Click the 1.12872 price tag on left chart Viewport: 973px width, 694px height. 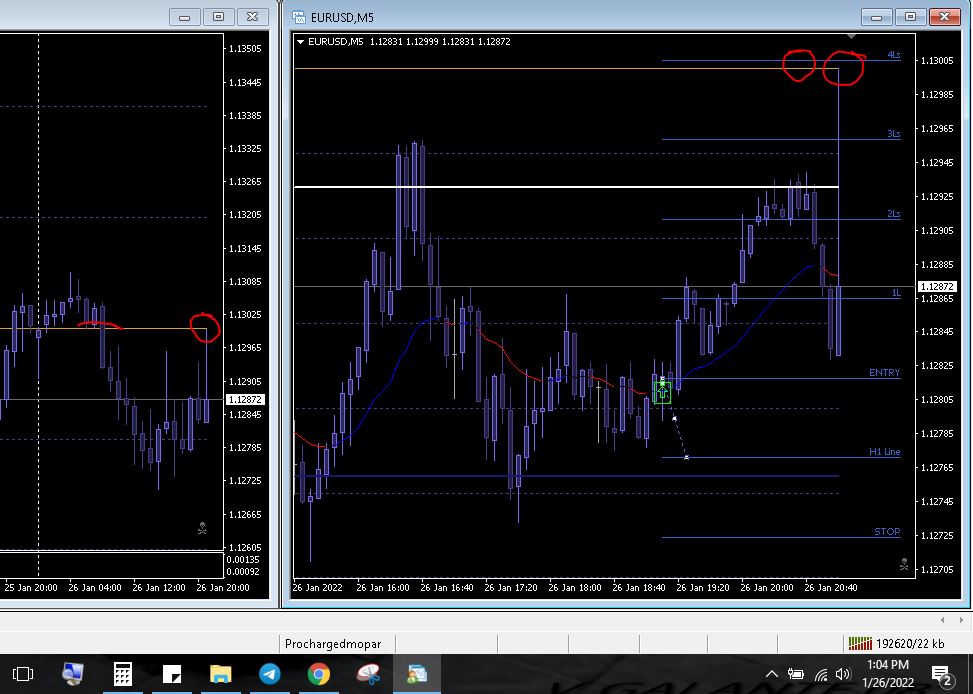[x=246, y=399]
